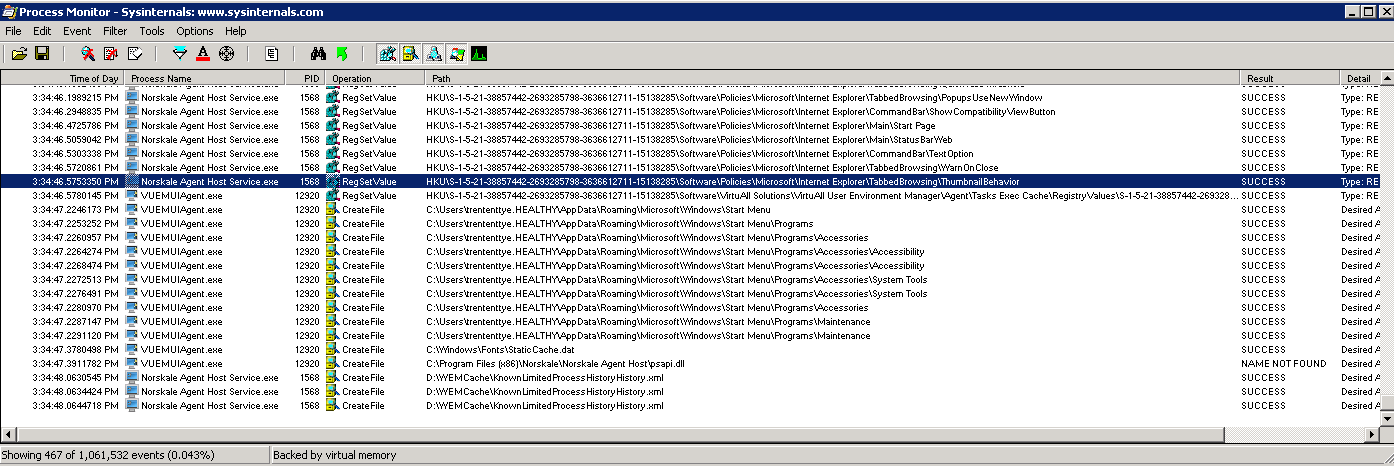Toggle event capture magnifier button
The width and height of the screenshot is (1394, 466).
pyautogui.click(x=88, y=53)
